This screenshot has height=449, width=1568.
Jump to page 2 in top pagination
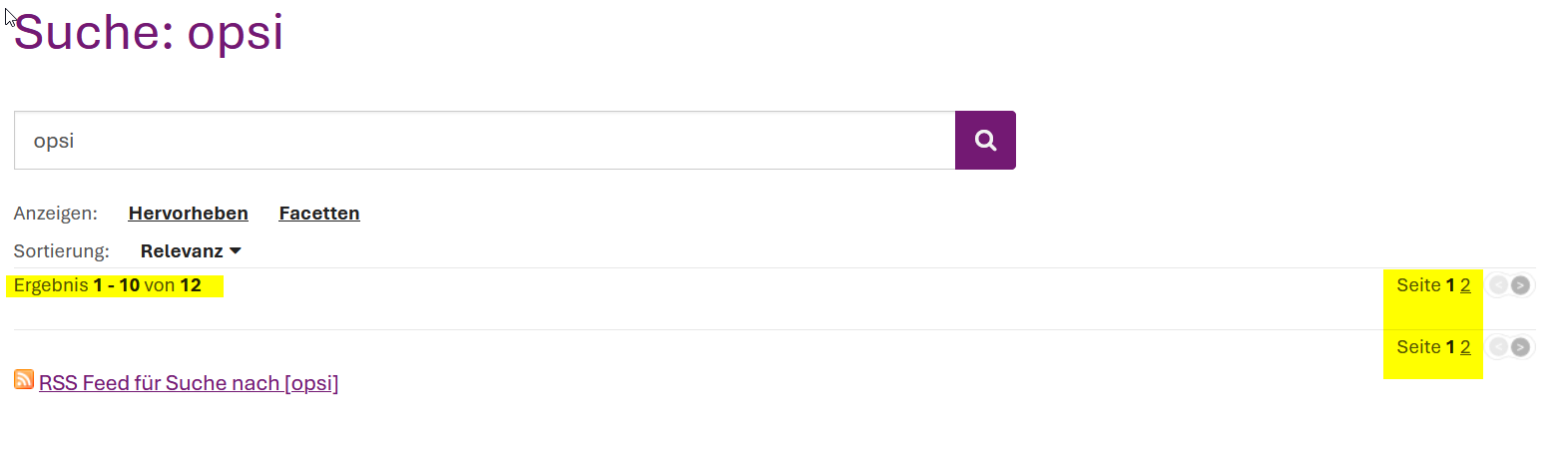1465,285
